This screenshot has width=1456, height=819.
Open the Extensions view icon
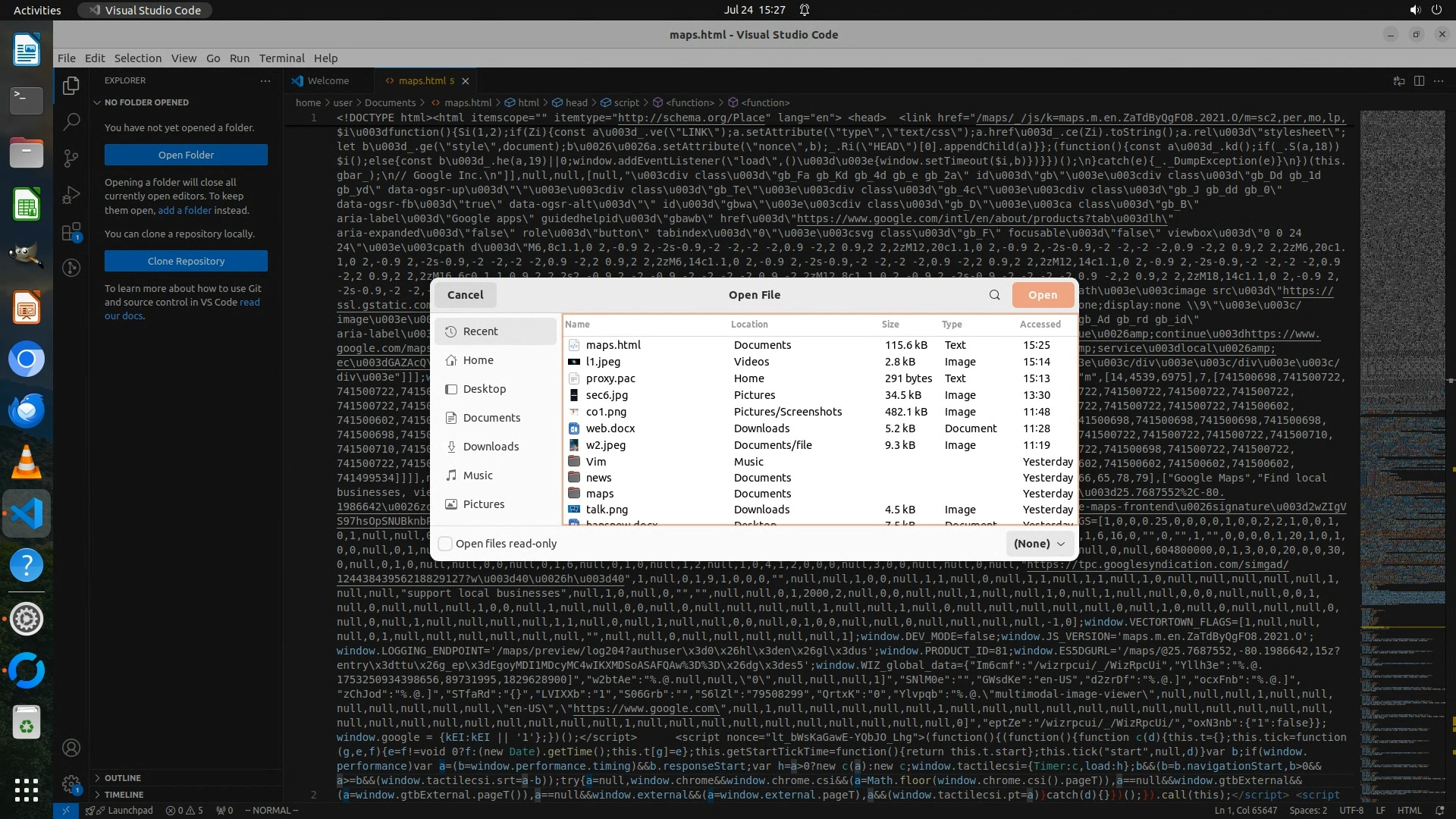(x=71, y=232)
